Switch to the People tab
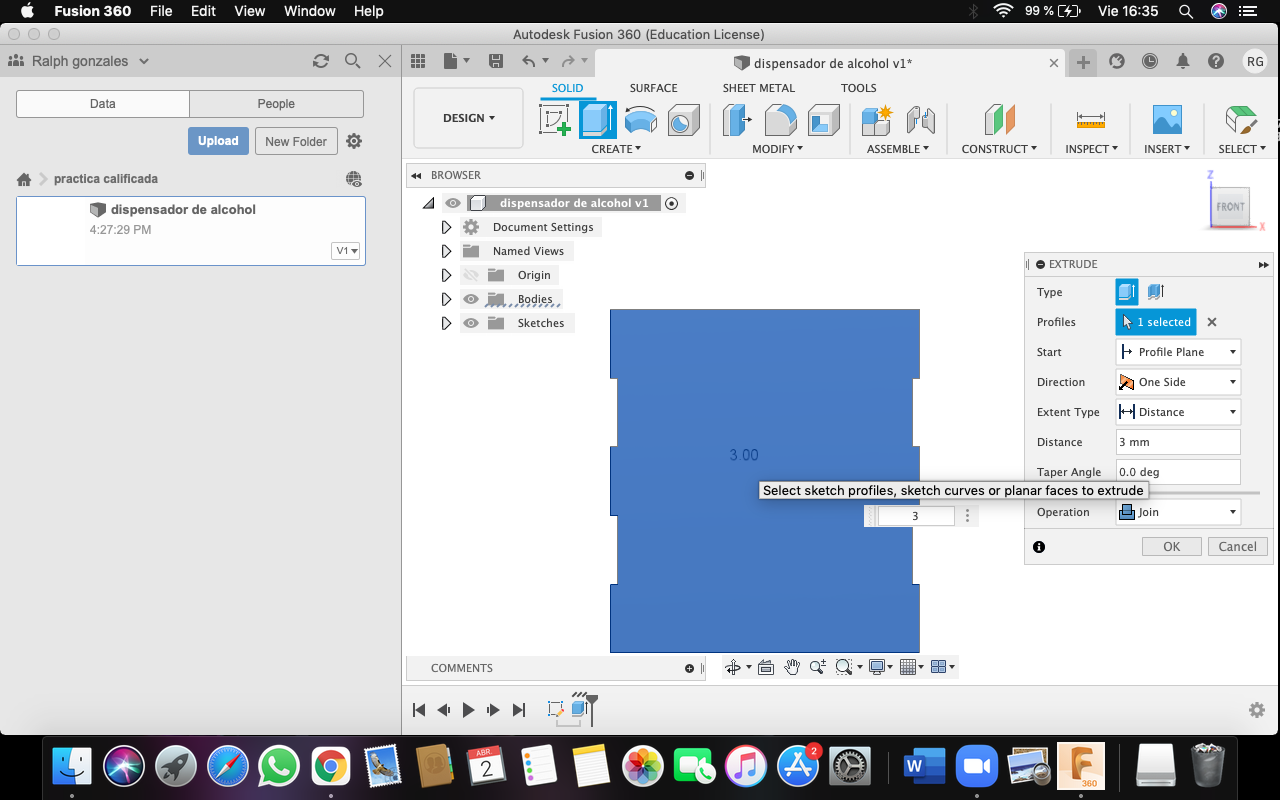Screen dimensions: 1280x800 point(276,104)
